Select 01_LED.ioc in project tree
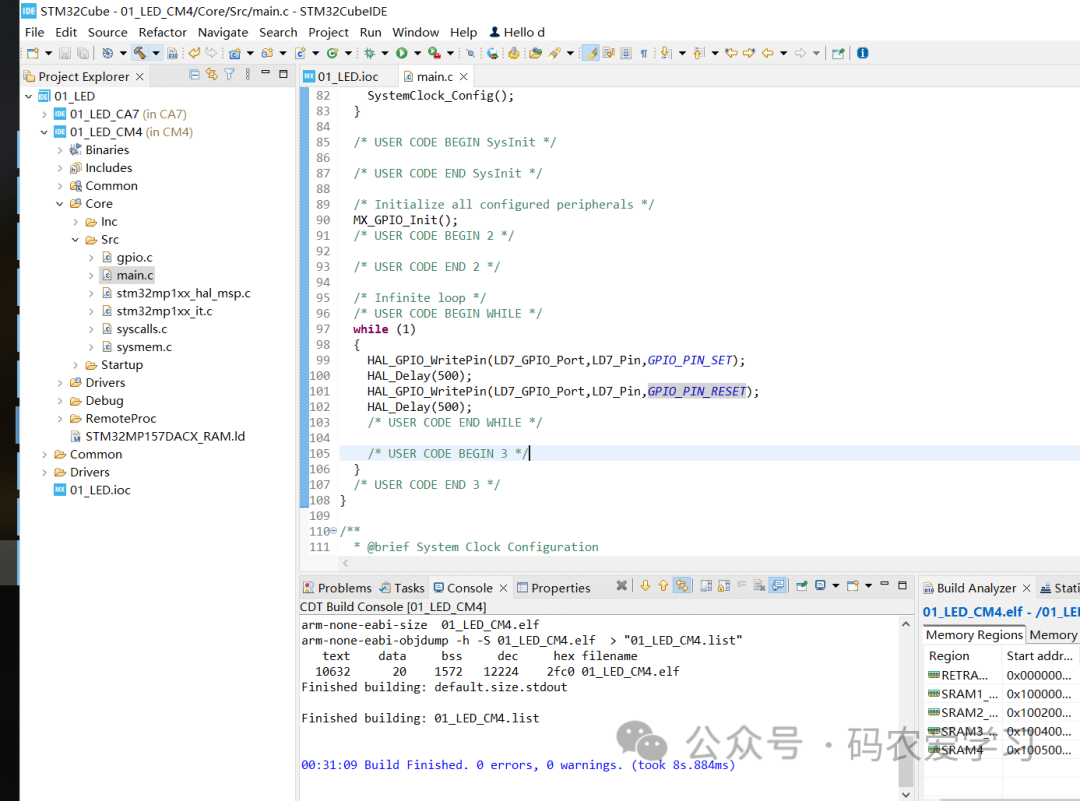 (x=100, y=490)
